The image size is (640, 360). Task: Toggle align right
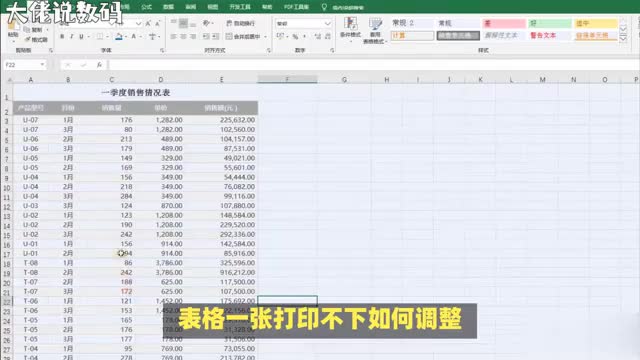point(193,37)
